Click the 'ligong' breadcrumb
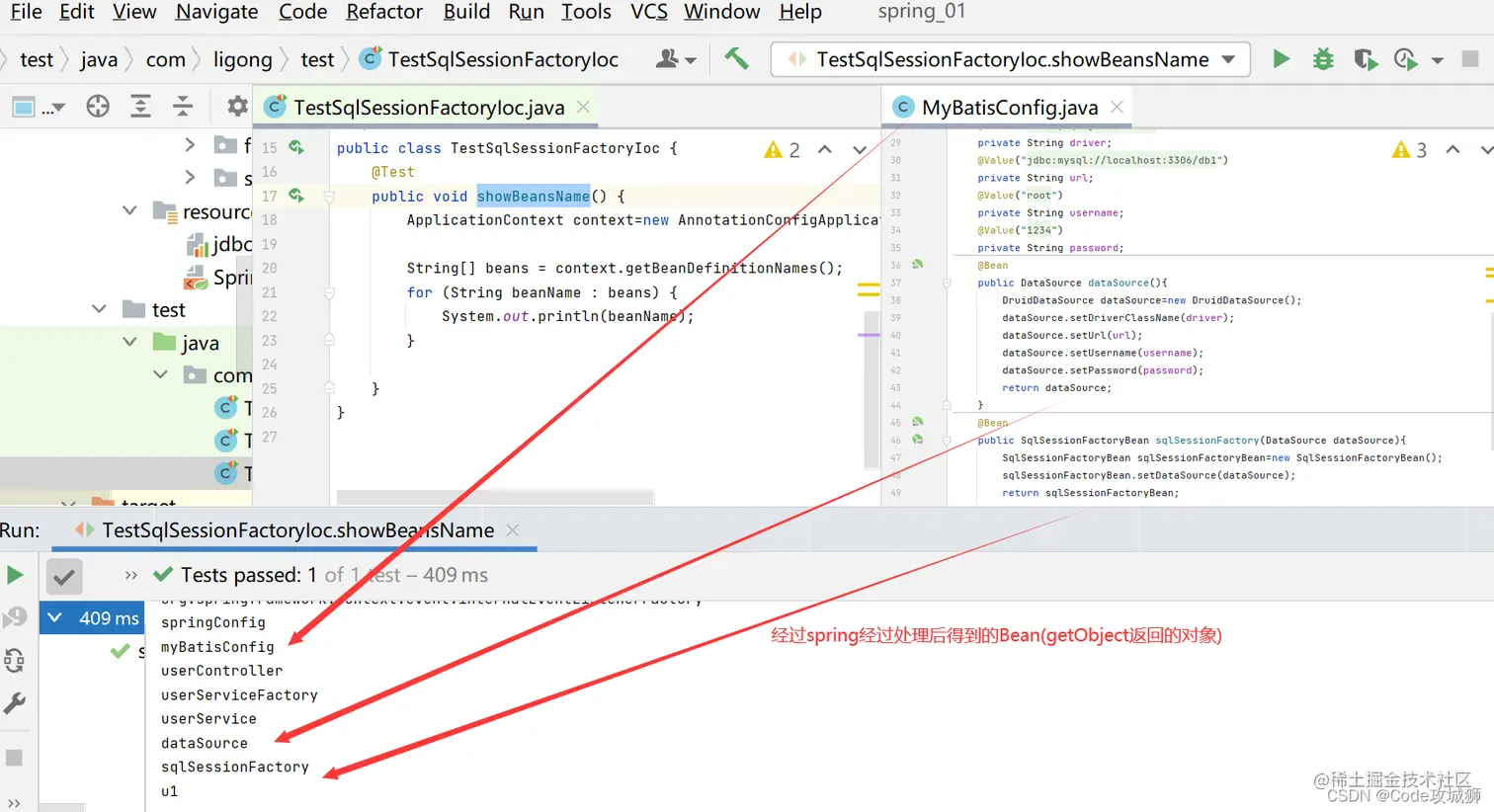This screenshot has height=812, width=1494. 242,59
